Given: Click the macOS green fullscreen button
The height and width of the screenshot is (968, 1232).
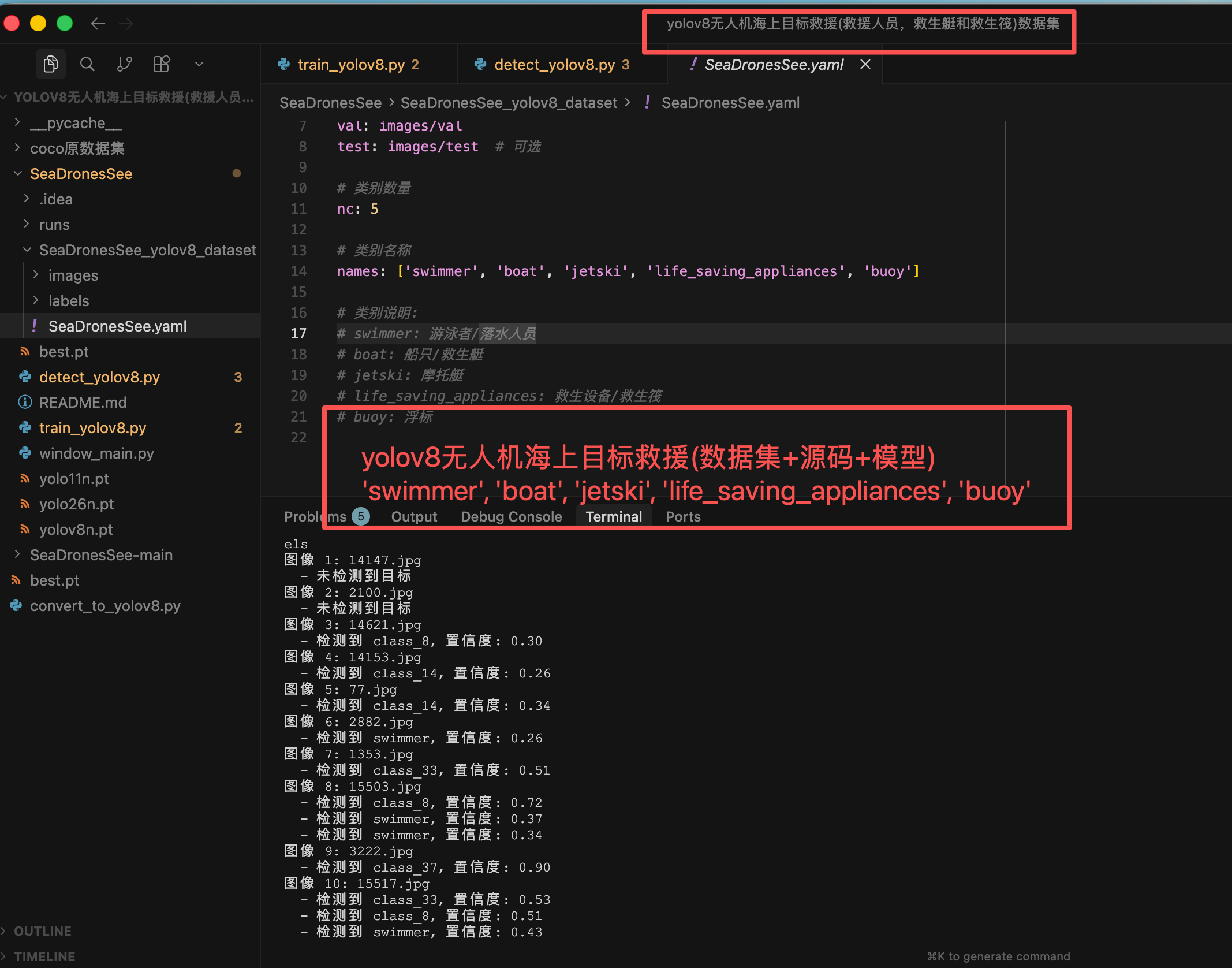Looking at the screenshot, I should [x=65, y=24].
